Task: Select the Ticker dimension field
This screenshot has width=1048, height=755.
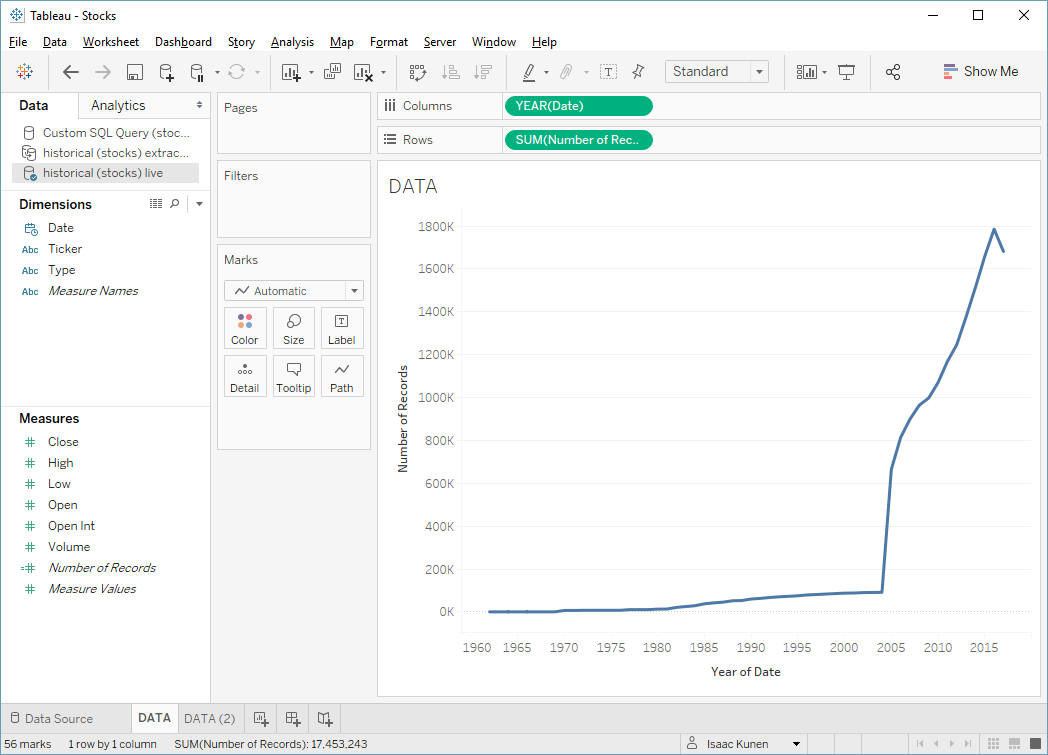Action: click(x=65, y=249)
